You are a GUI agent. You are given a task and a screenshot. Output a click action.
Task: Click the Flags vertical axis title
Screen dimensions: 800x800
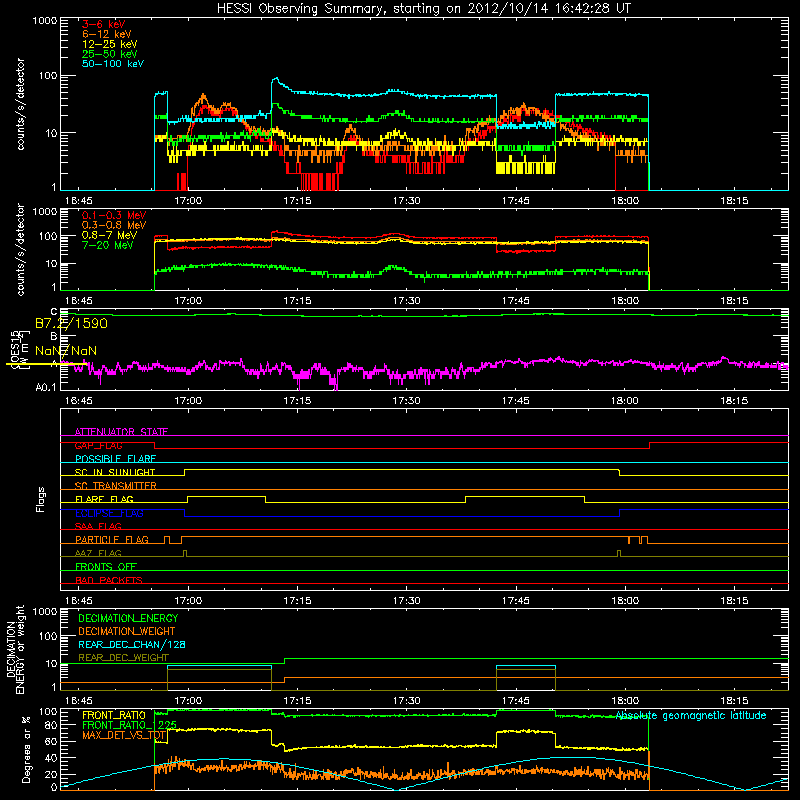[x=41, y=499]
